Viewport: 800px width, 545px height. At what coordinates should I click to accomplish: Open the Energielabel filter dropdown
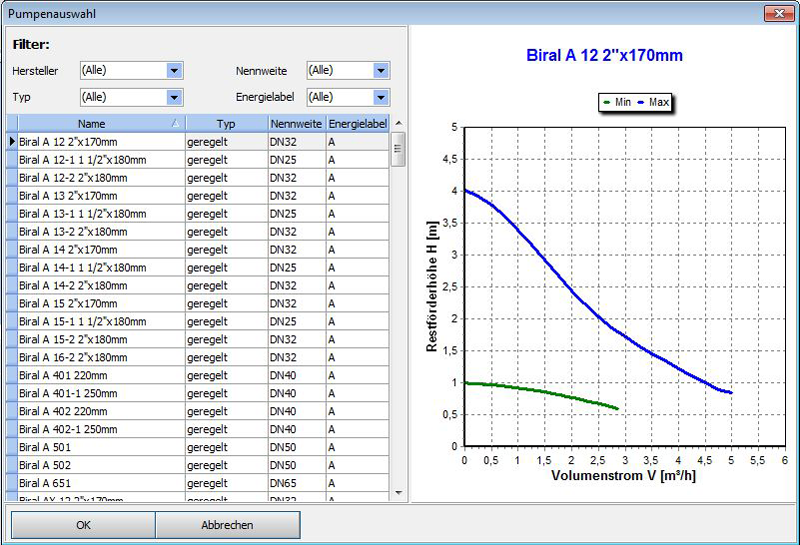click(x=381, y=97)
